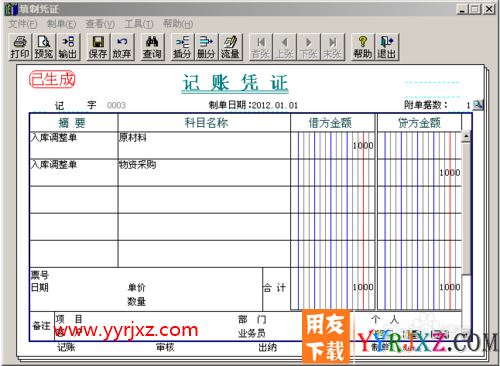Click scroll up arrow of voucher table

coord(466,136)
